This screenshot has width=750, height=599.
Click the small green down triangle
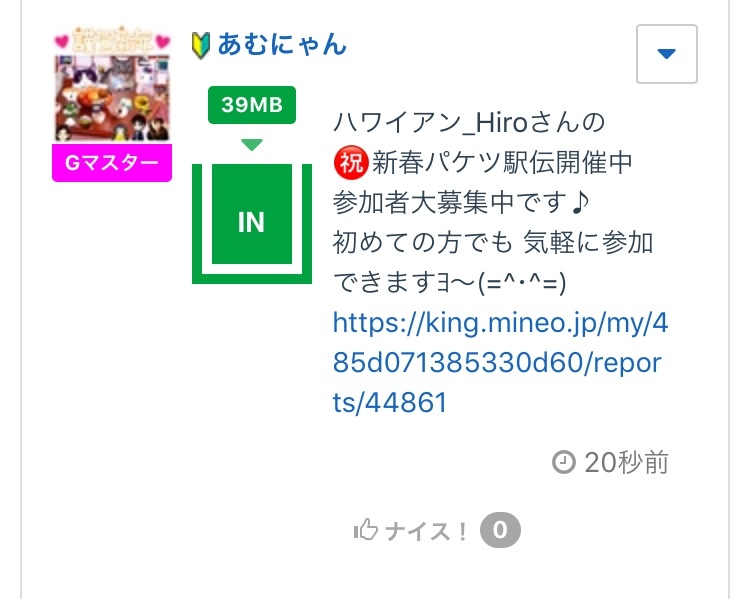tap(252, 144)
